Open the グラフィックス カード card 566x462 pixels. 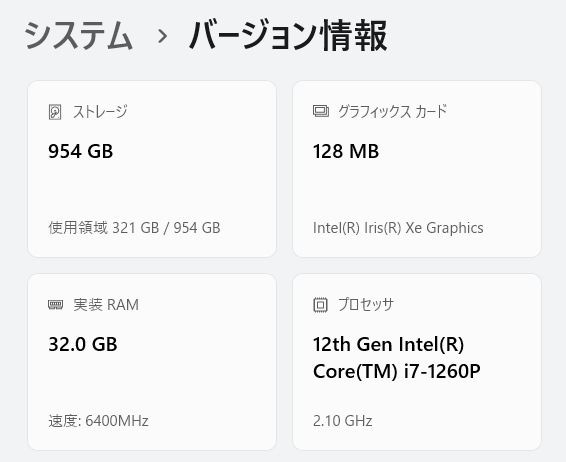click(417, 169)
